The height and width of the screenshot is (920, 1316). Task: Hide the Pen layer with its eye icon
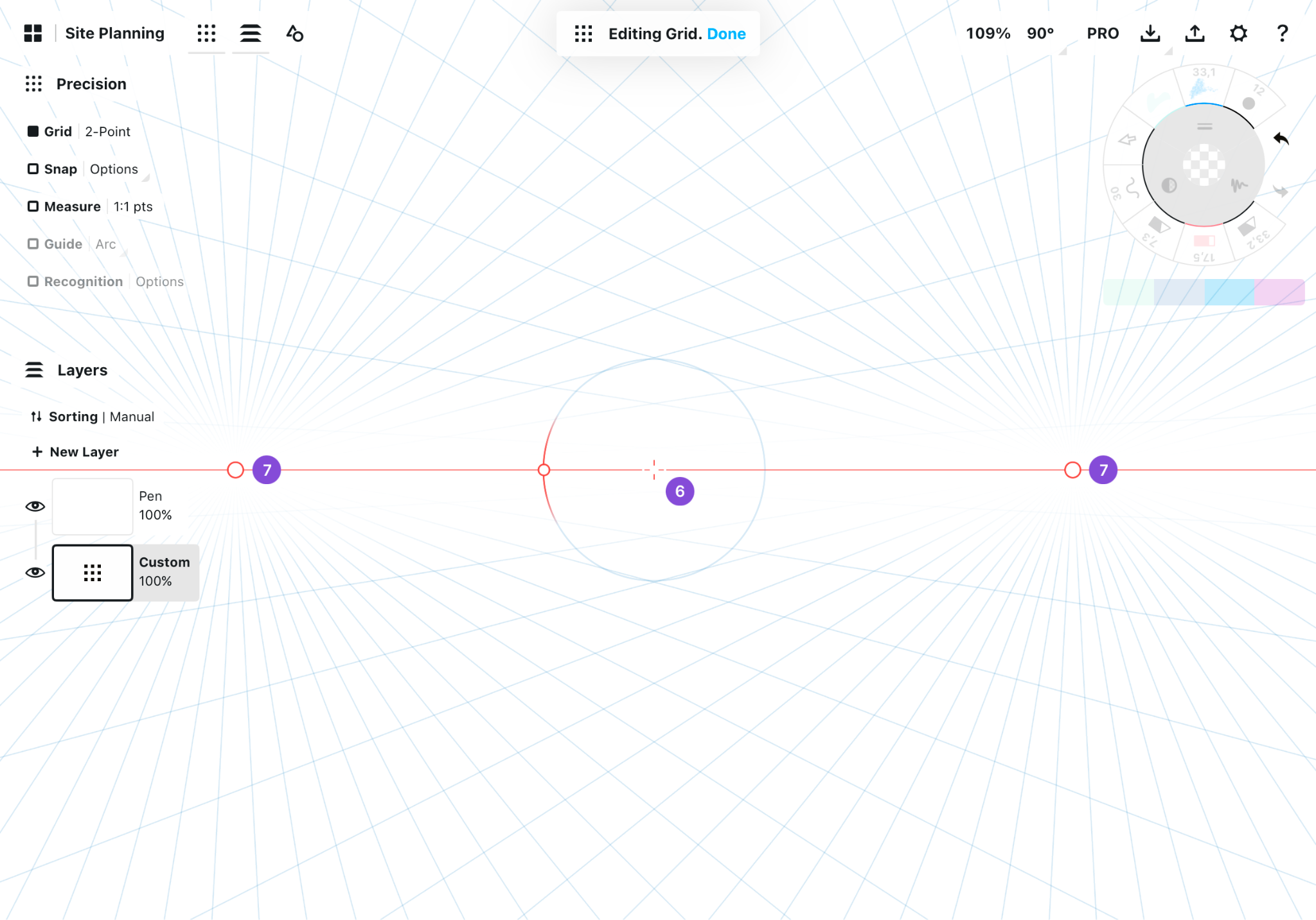point(35,507)
